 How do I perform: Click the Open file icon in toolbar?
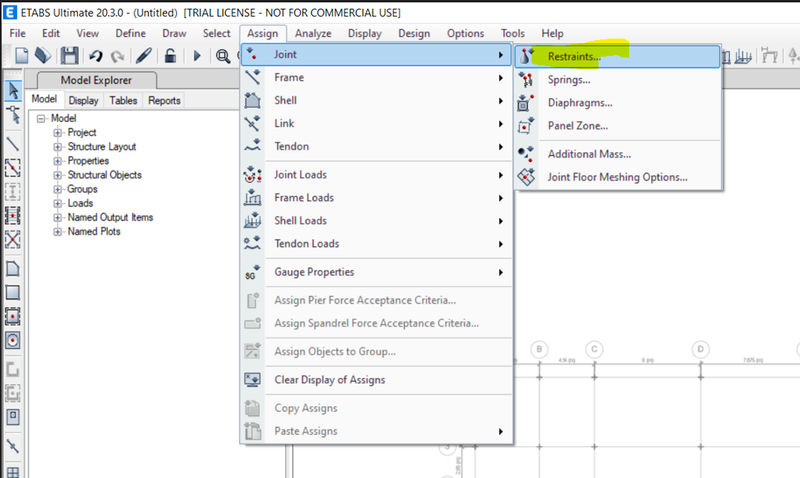[x=43, y=55]
